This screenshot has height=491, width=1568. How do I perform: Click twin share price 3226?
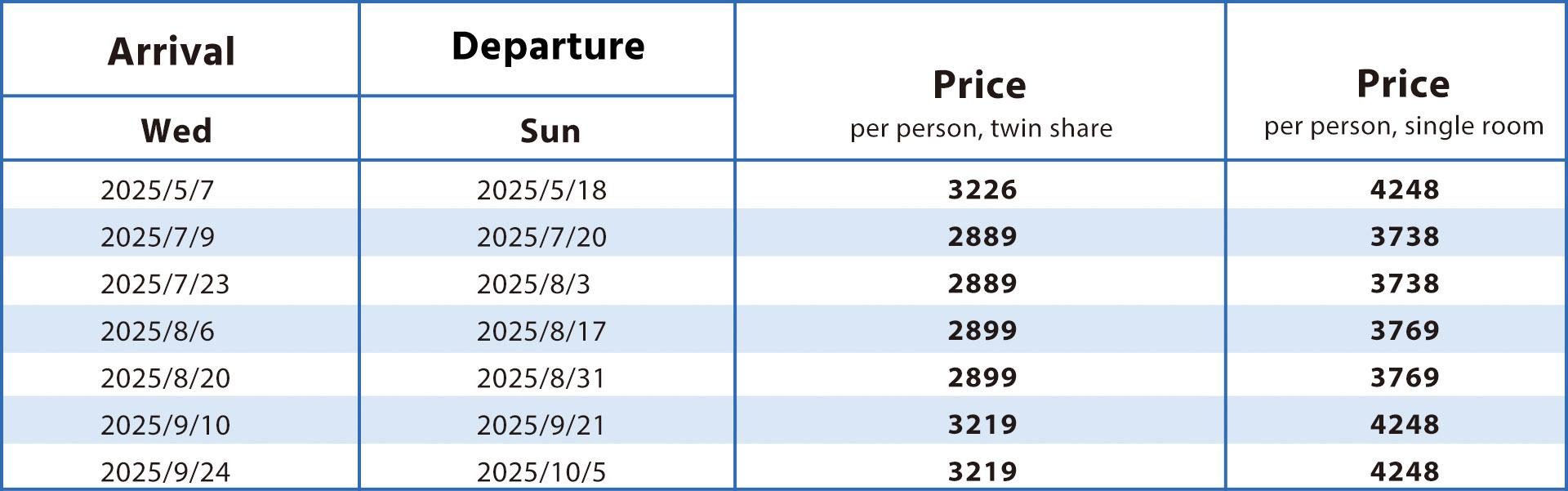pyautogui.click(x=982, y=190)
